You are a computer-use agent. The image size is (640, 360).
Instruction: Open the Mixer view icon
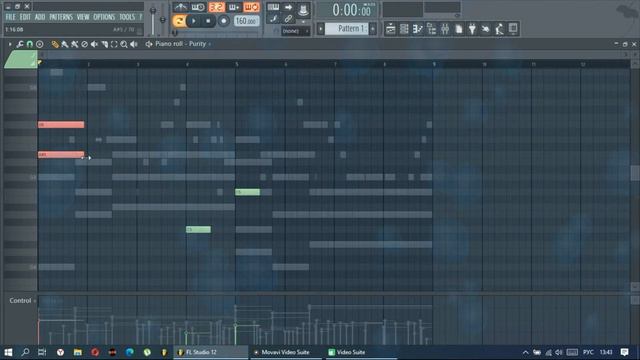tap(445, 29)
